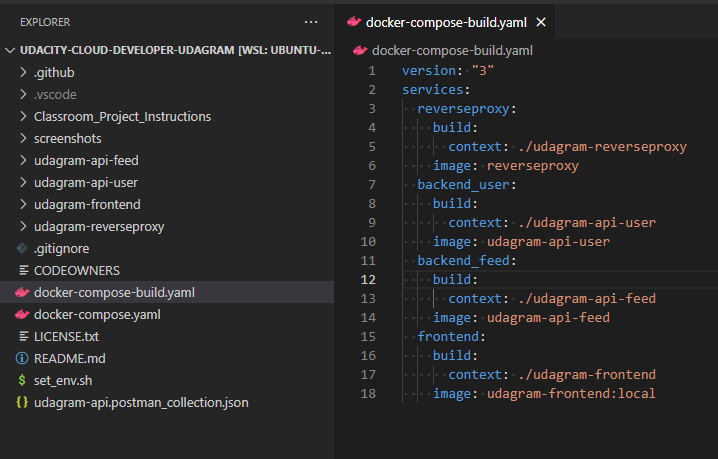
Task: Click the postman_collection.json braces icon
Action: (x=22, y=402)
